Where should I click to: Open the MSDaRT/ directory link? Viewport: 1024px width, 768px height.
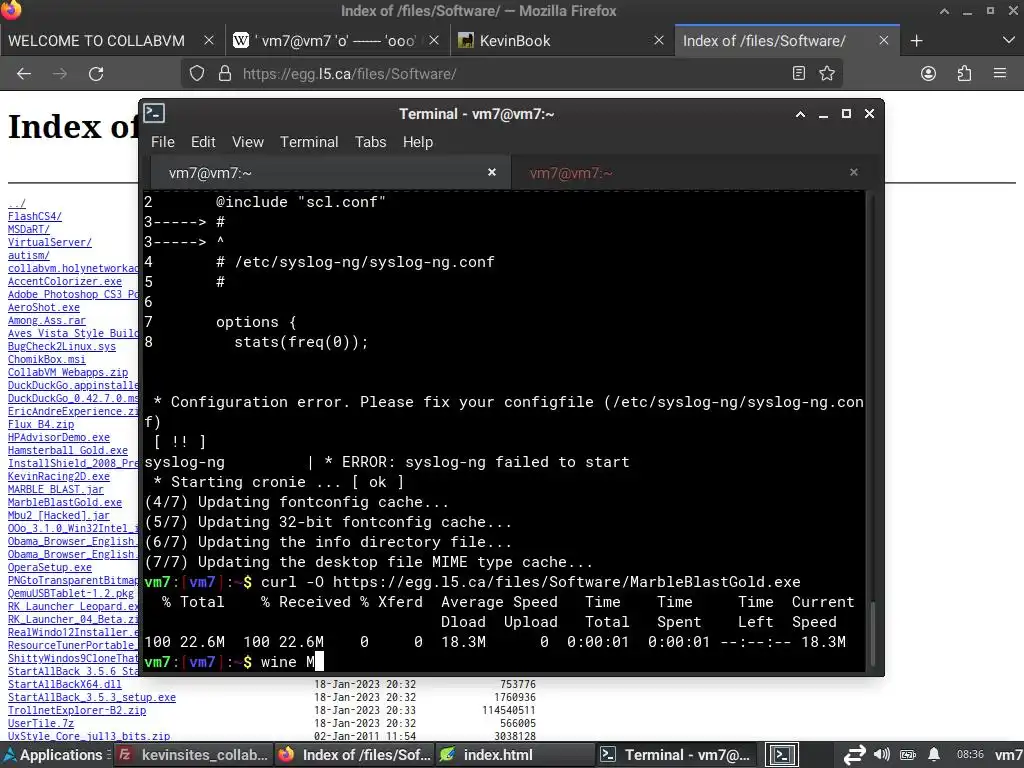(x=28, y=229)
